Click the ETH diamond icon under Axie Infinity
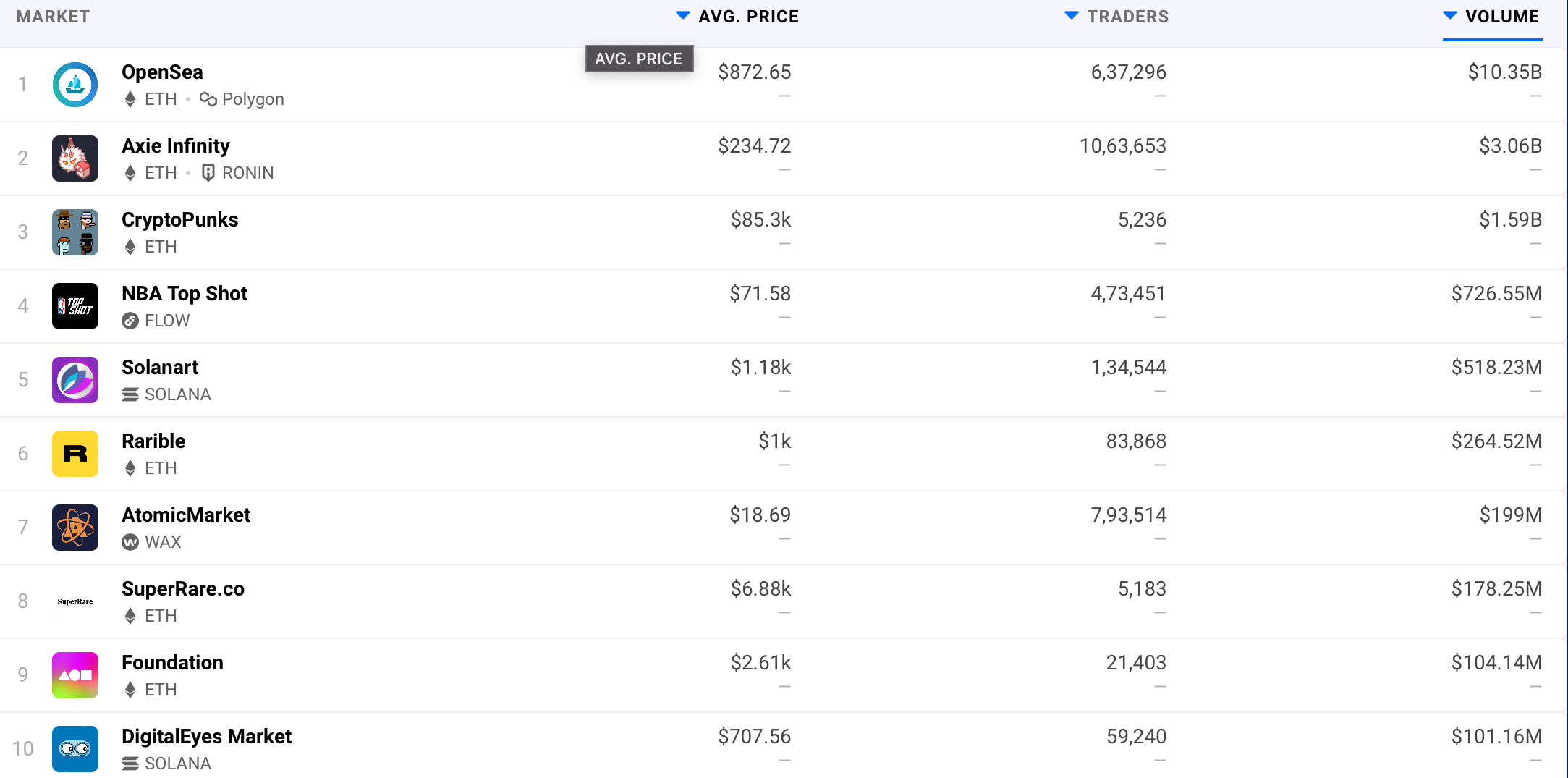 pos(130,173)
